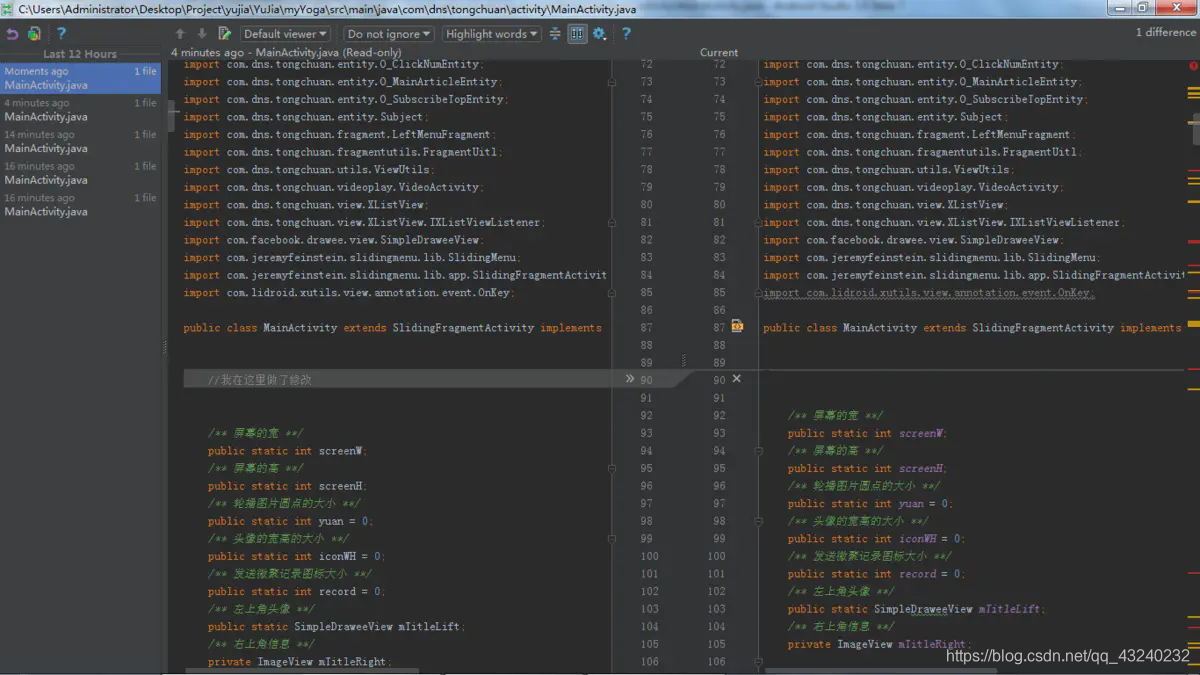Viewport: 1200px width, 675px height.
Task: Open the diff settings gear menu
Action: (x=599, y=34)
